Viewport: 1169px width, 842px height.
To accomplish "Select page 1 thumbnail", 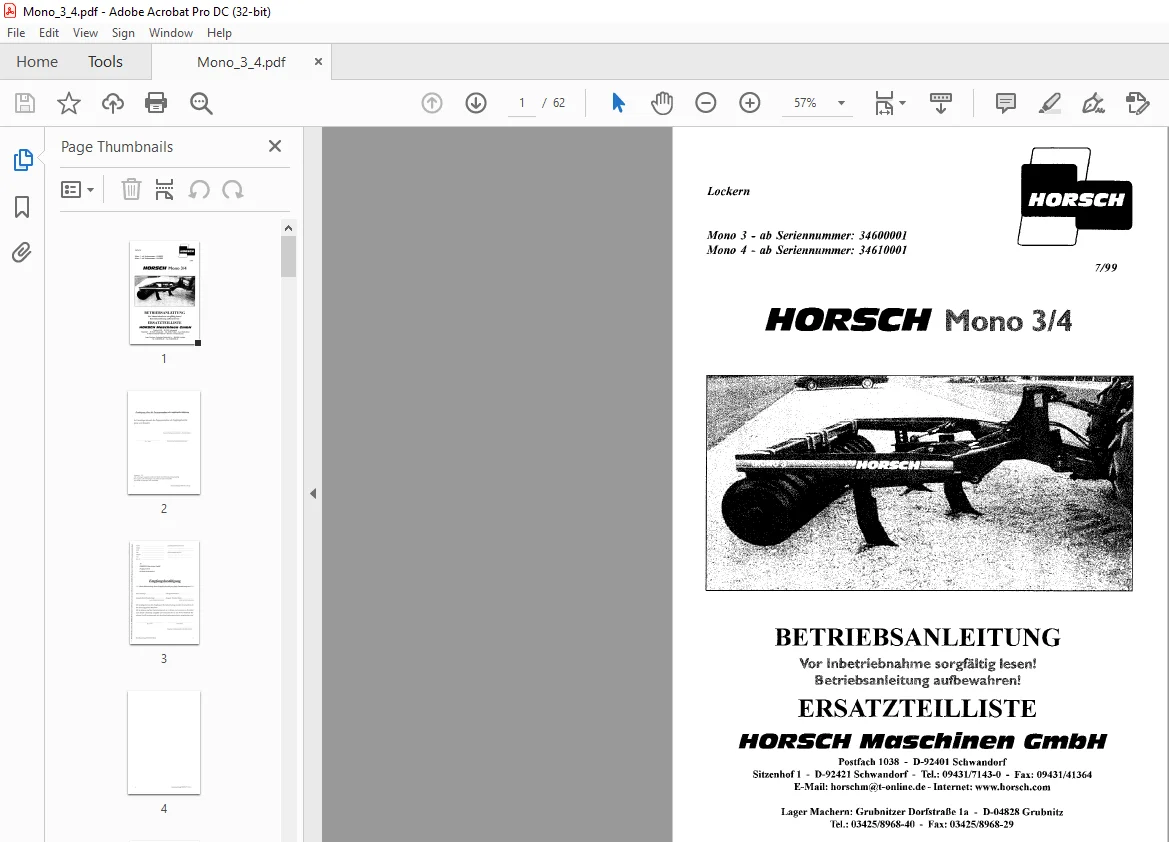I will tap(164, 292).
